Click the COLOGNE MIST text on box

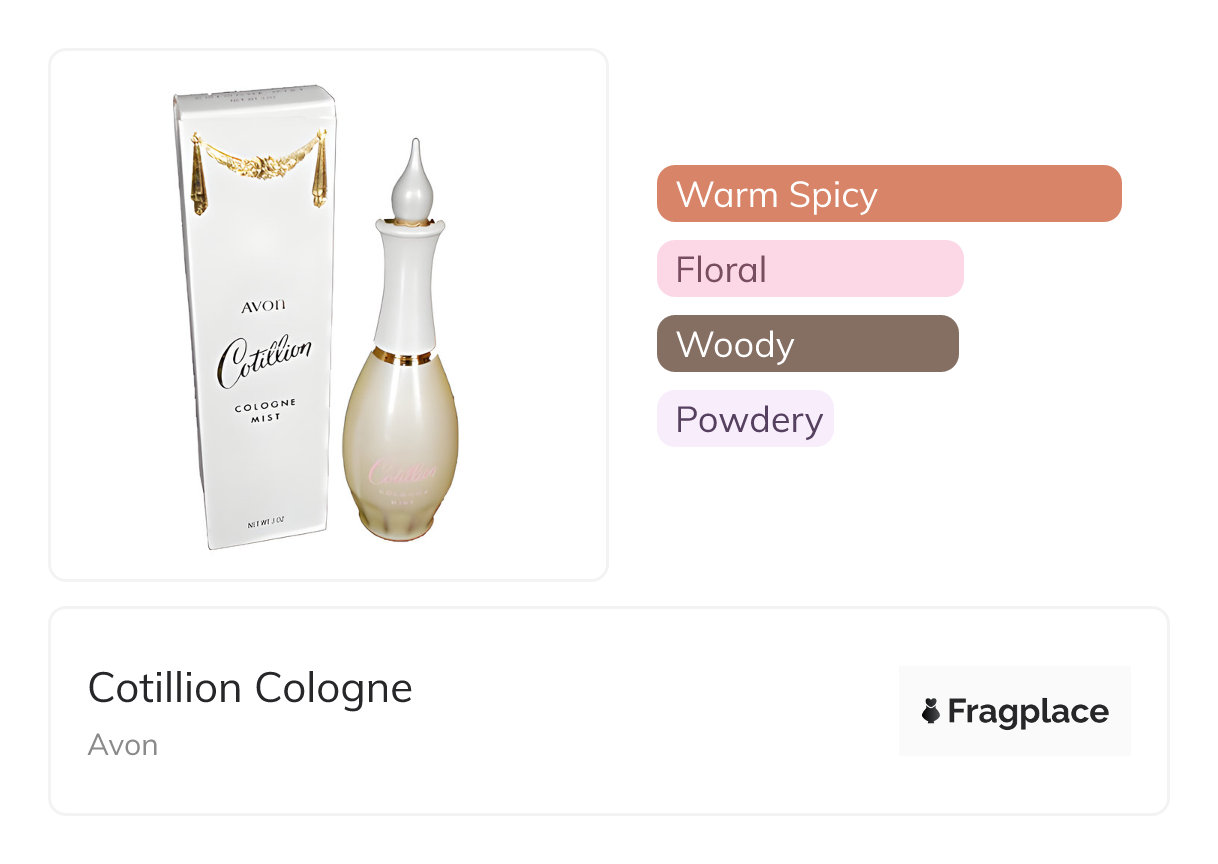point(265,411)
